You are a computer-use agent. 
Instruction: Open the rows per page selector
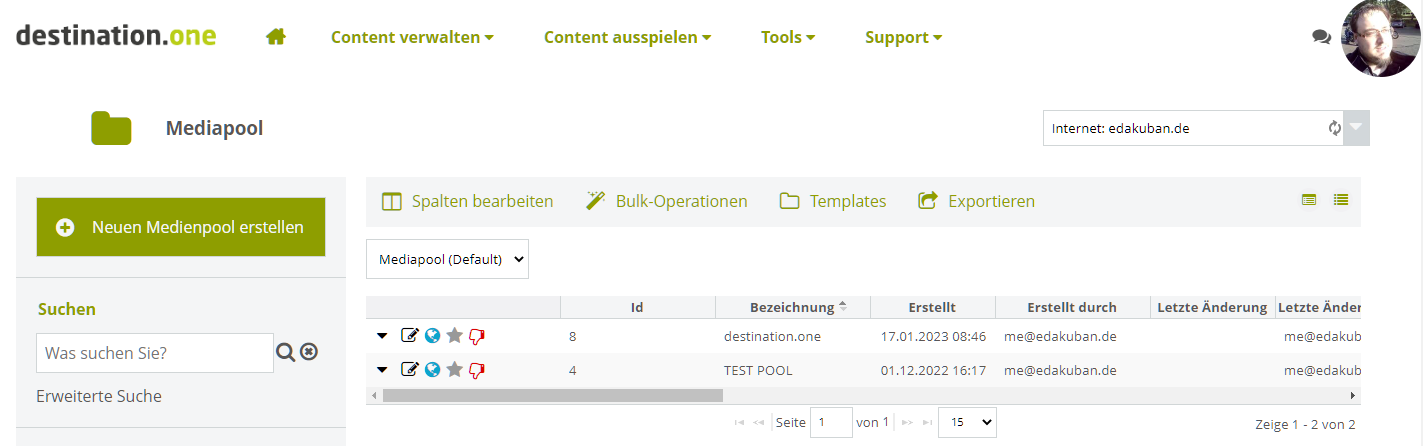[967, 423]
